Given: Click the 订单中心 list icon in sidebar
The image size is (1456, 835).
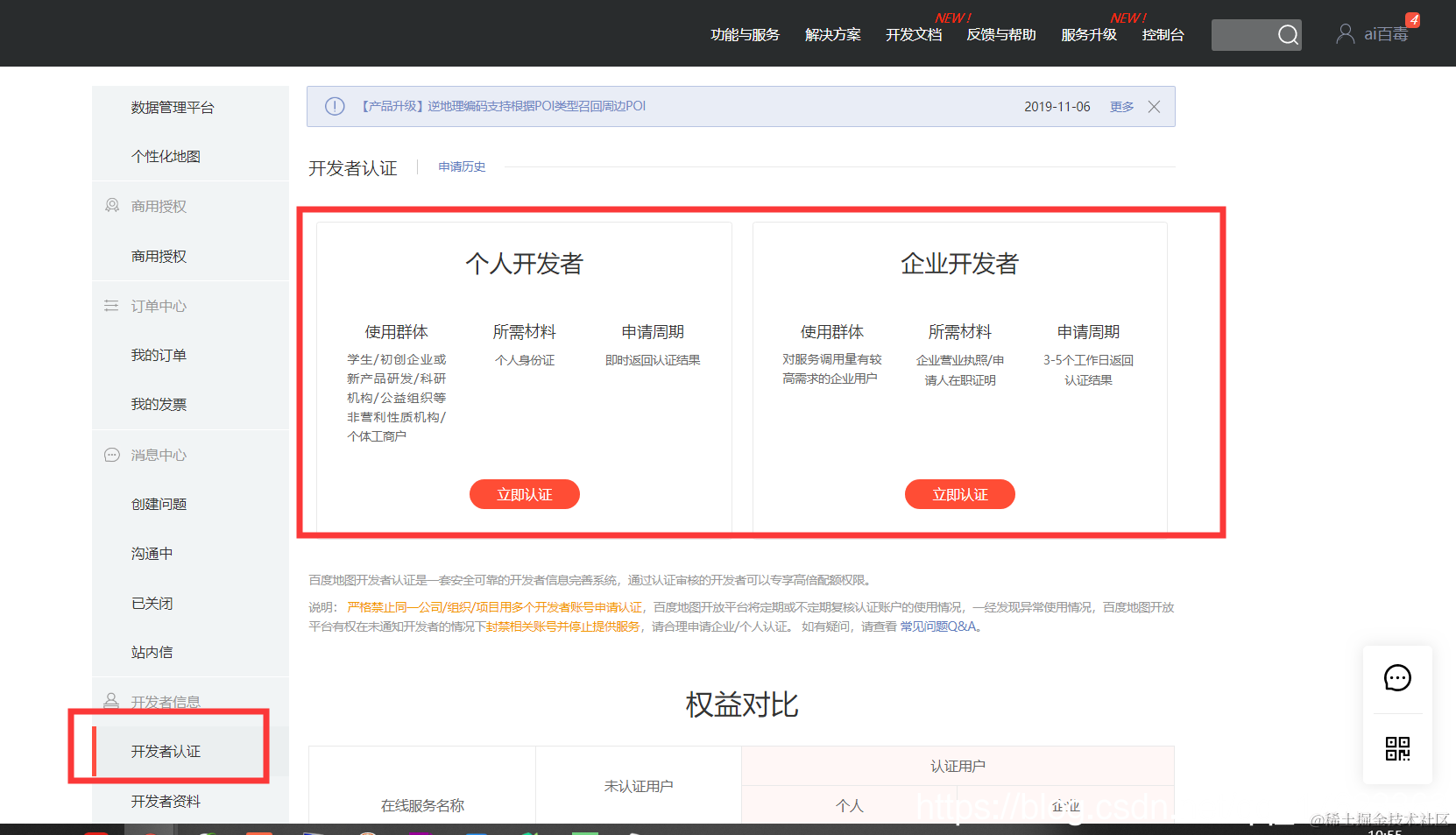Looking at the screenshot, I should pyautogui.click(x=111, y=305).
